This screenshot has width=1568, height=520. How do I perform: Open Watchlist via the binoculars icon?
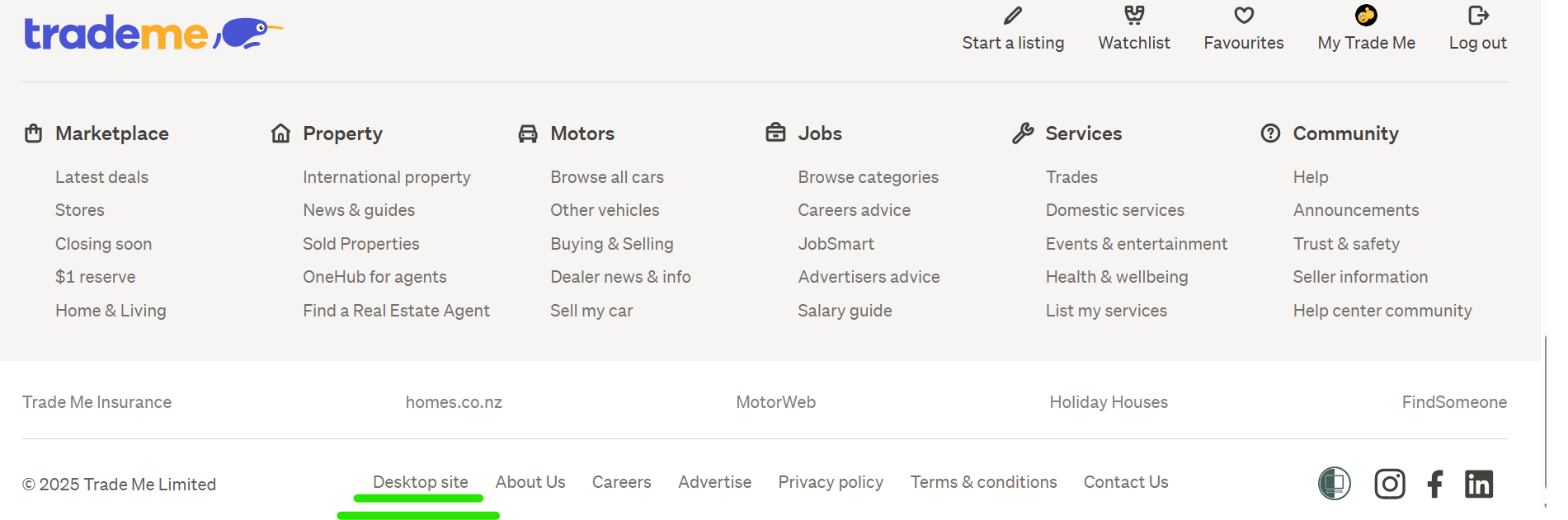tap(1134, 16)
